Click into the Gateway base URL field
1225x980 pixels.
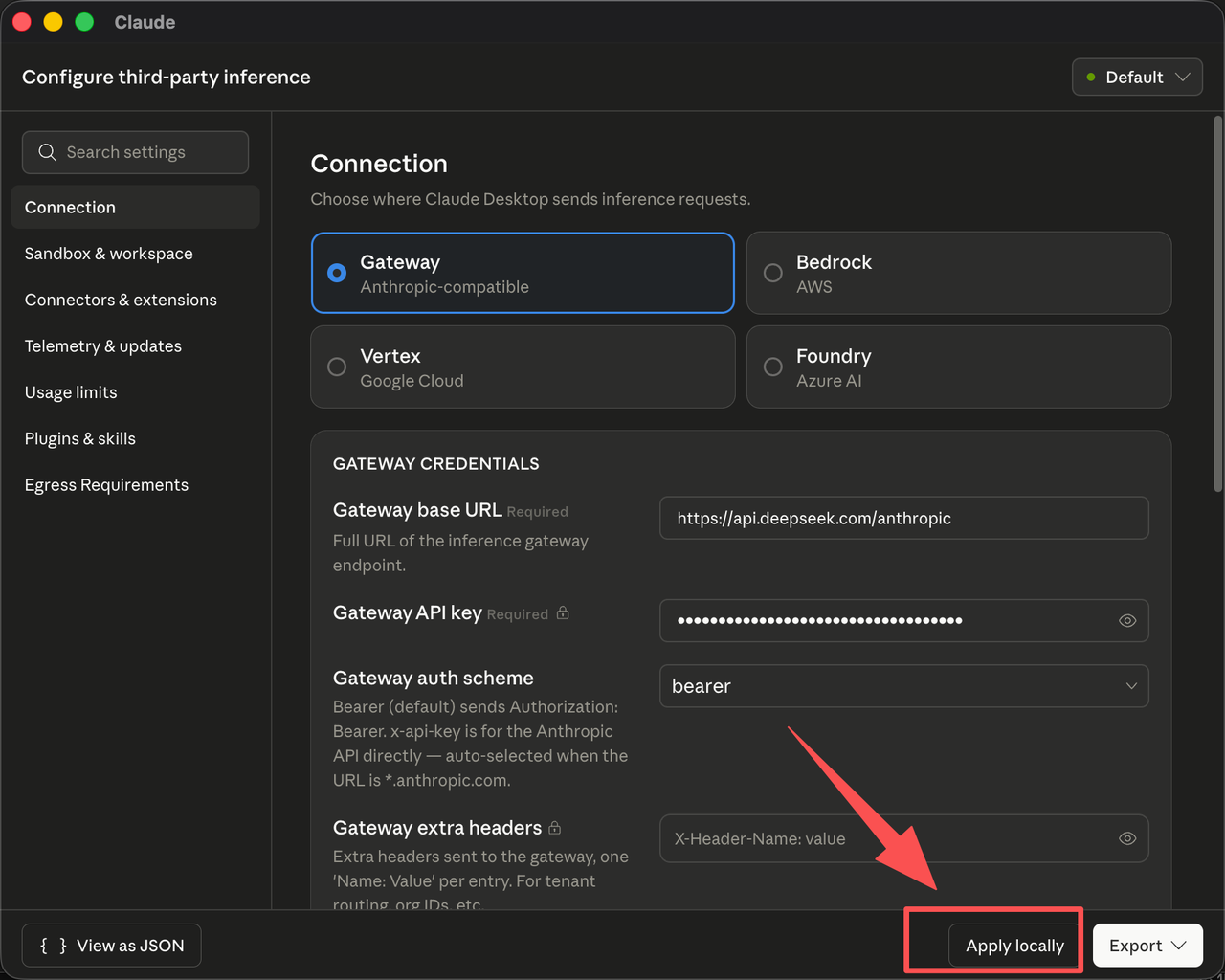pyautogui.click(x=903, y=518)
